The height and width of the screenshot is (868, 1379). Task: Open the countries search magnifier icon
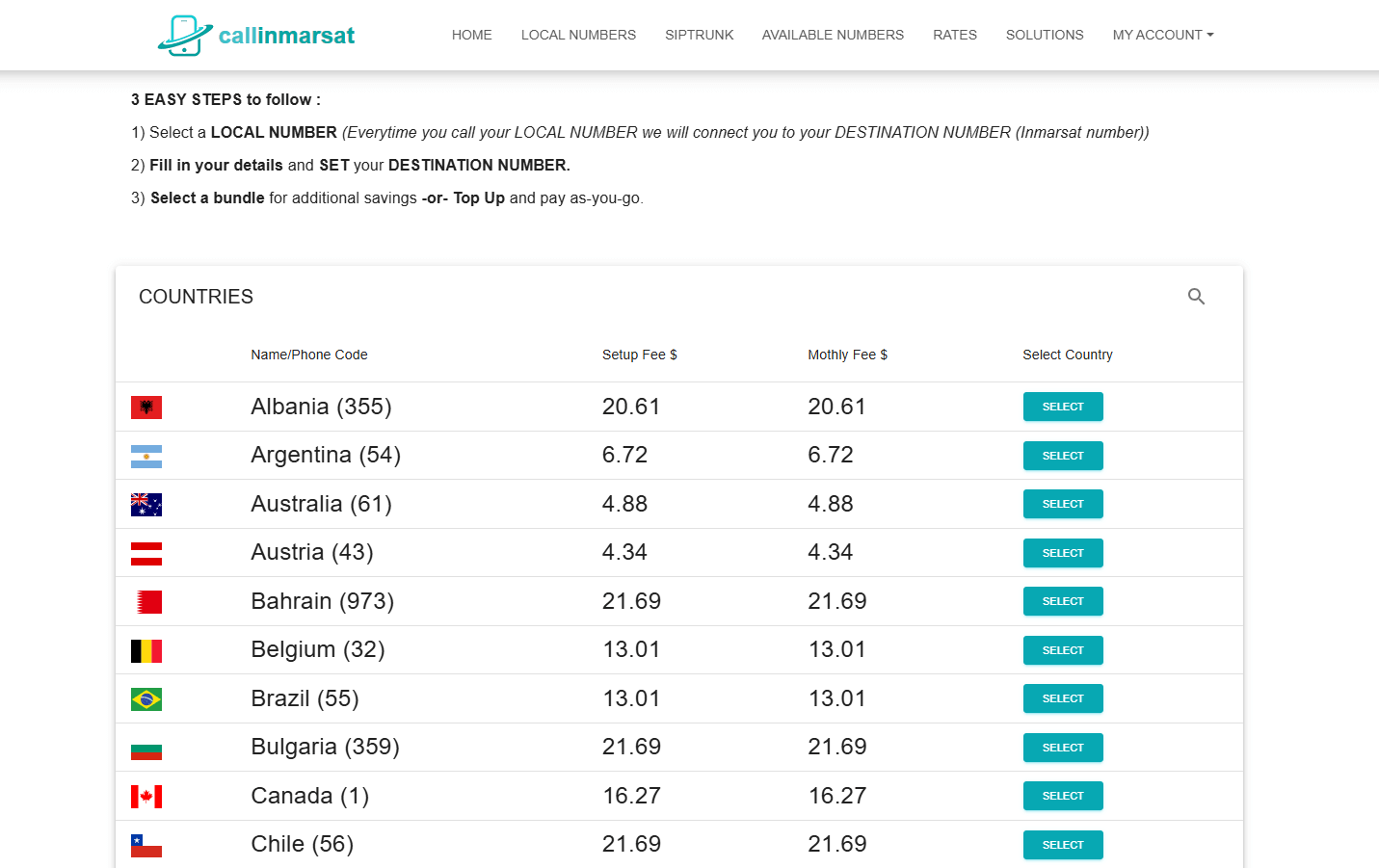(1196, 297)
